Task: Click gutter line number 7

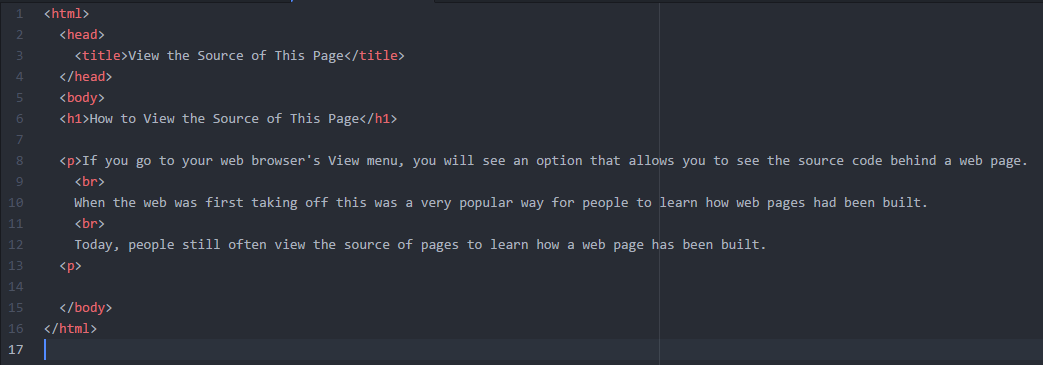Action: pyautogui.click(x=20, y=140)
